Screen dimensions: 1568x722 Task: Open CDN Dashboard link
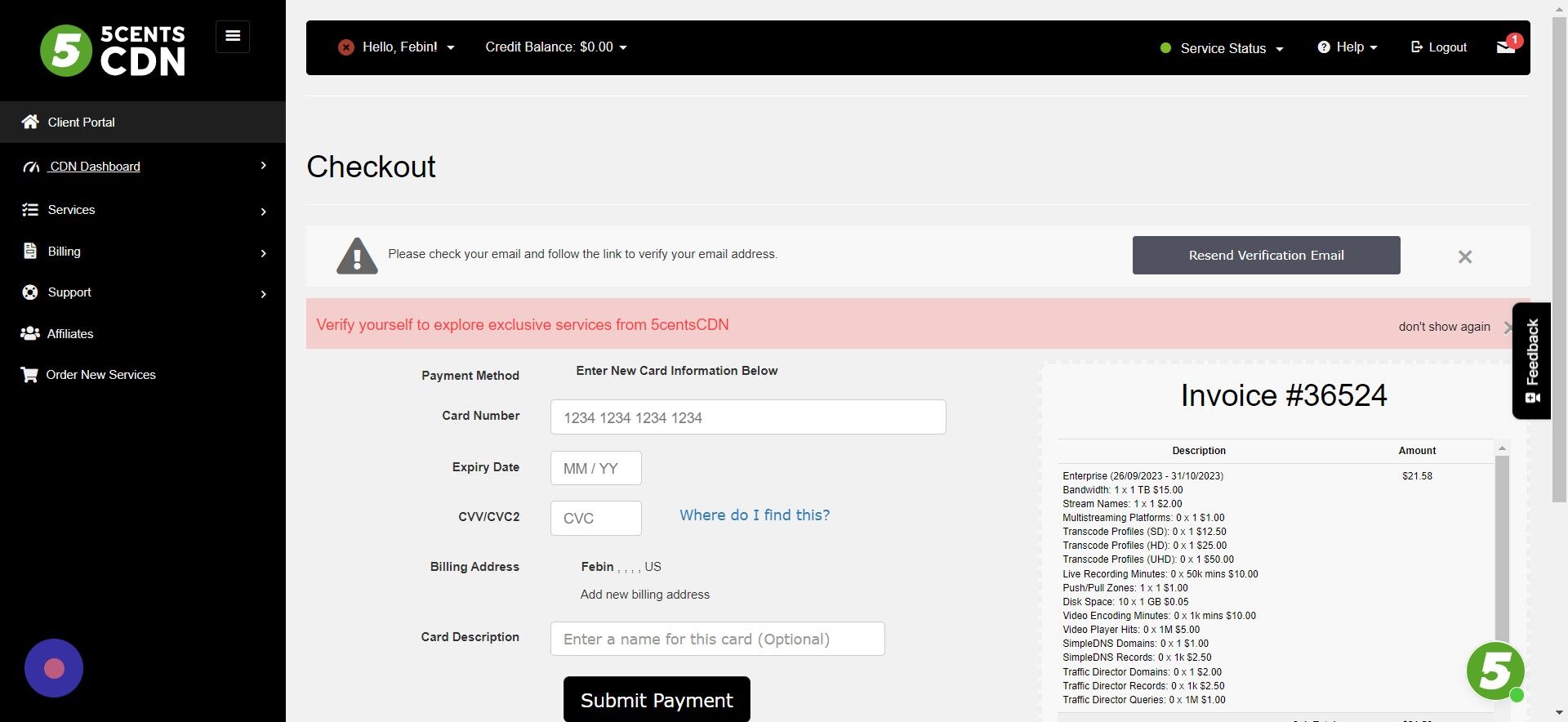(95, 167)
